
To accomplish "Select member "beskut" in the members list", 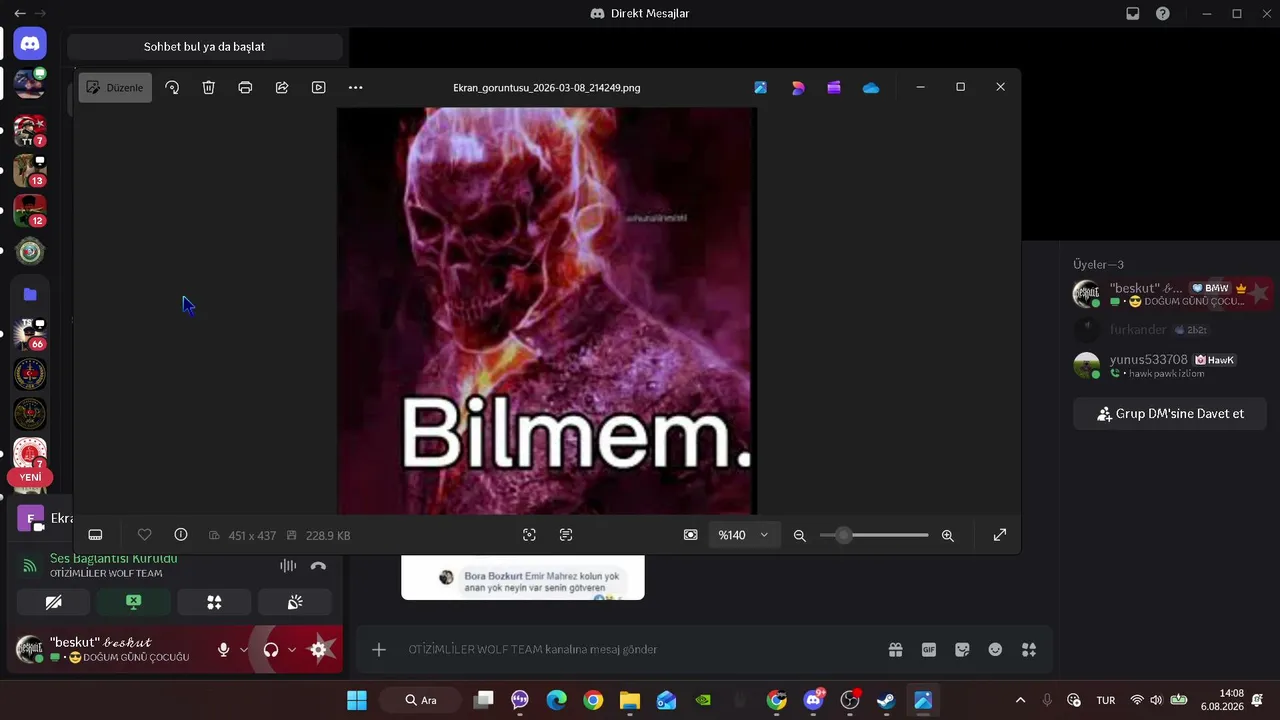I will point(1170,294).
